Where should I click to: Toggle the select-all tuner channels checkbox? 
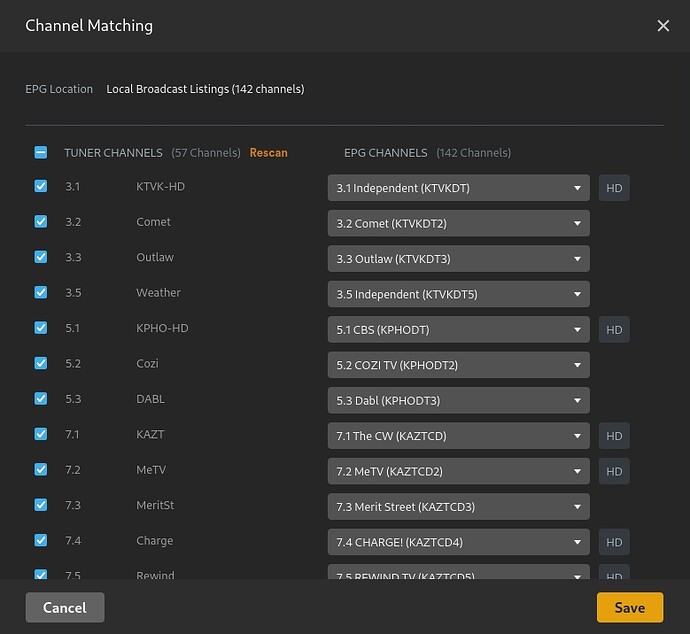(41, 153)
